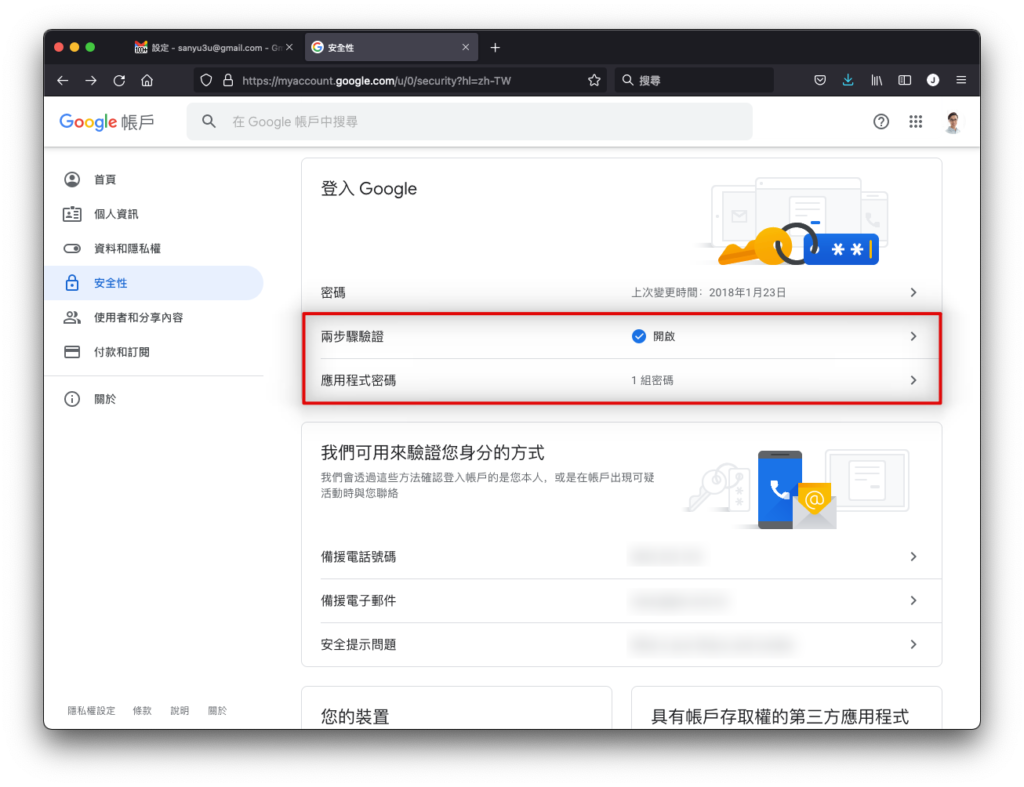Expand the 安全提示問題 row chevron

[x=913, y=644]
